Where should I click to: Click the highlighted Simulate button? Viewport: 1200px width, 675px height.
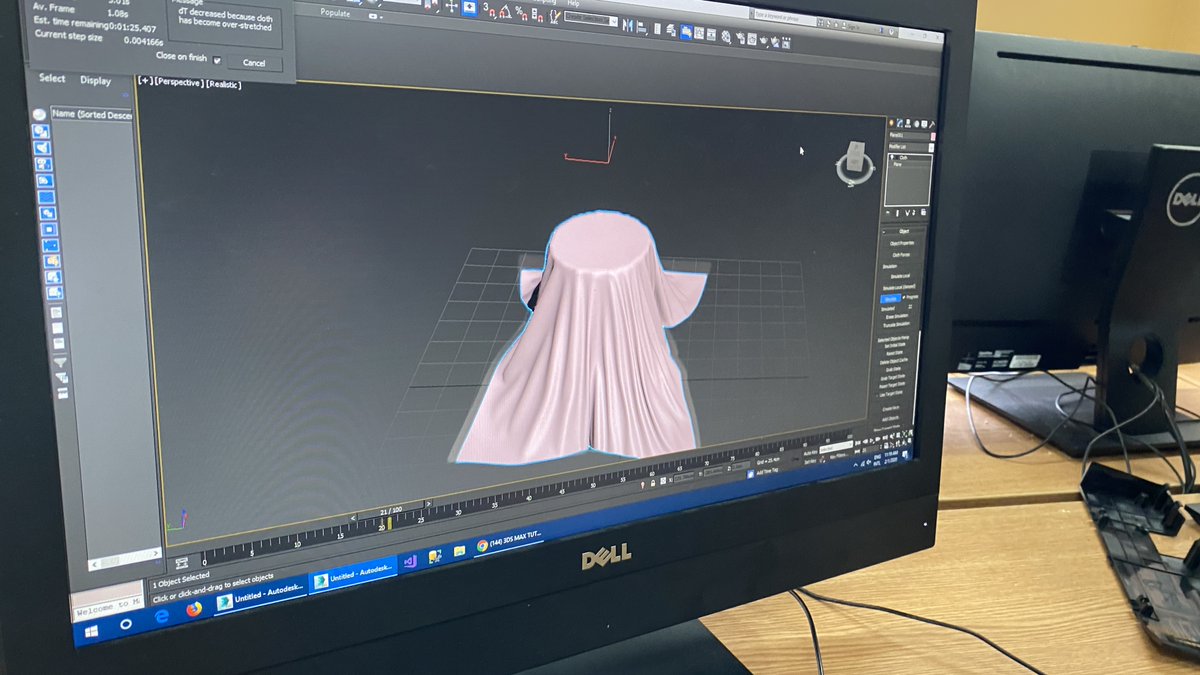point(890,298)
